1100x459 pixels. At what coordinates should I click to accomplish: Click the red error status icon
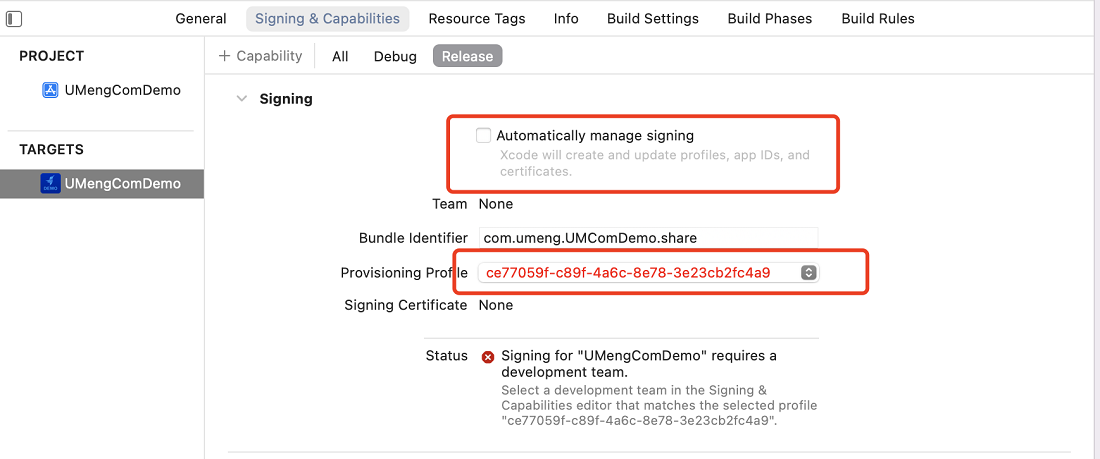click(488, 357)
